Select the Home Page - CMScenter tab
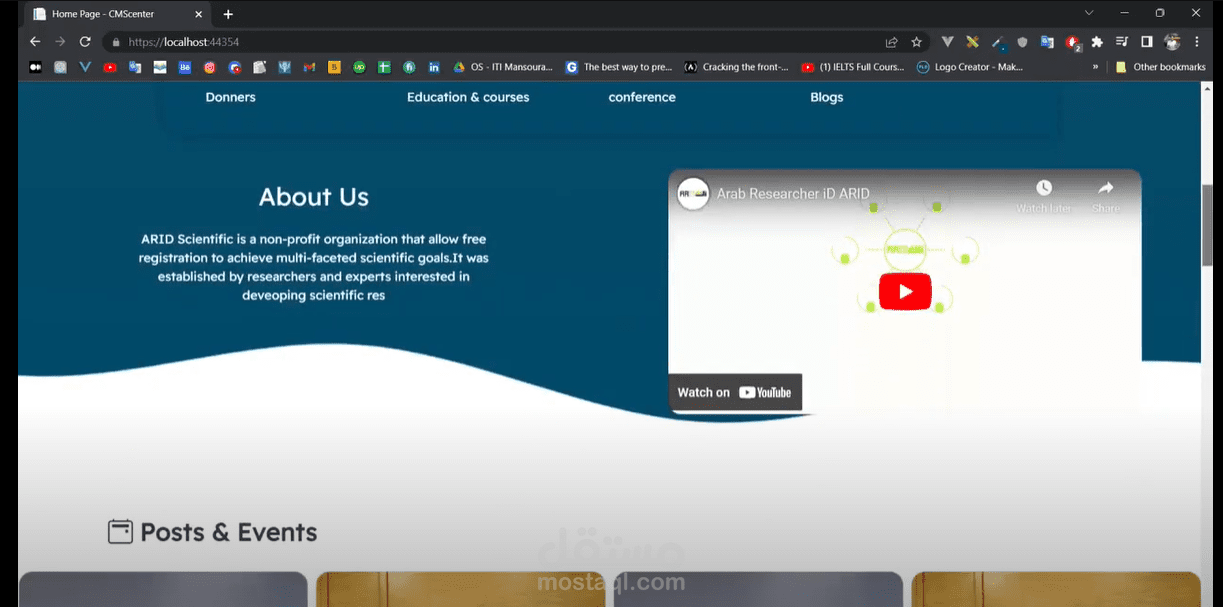The image size is (1223, 607). point(117,14)
